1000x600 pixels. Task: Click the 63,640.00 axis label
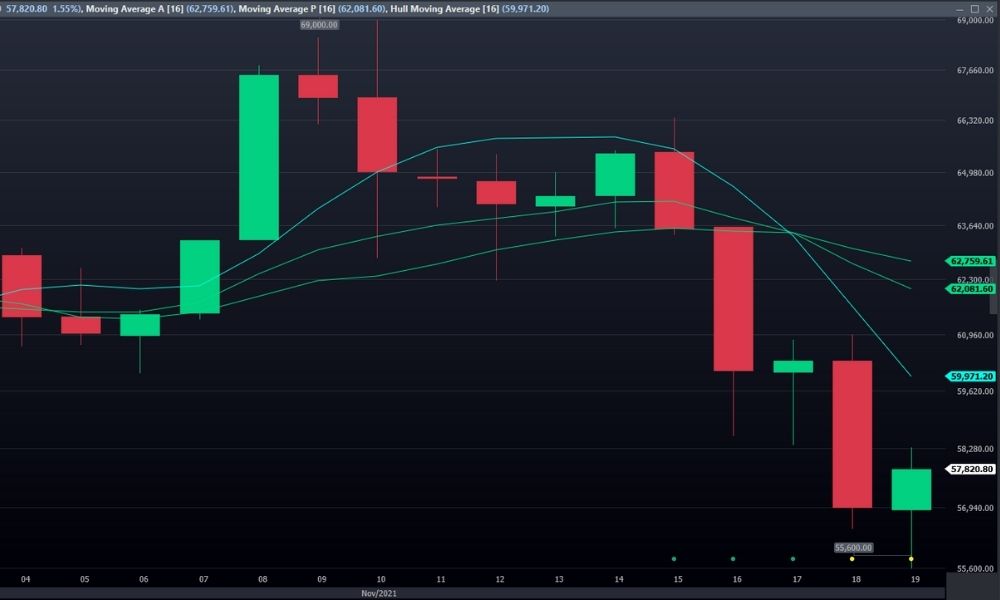(x=975, y=225)
